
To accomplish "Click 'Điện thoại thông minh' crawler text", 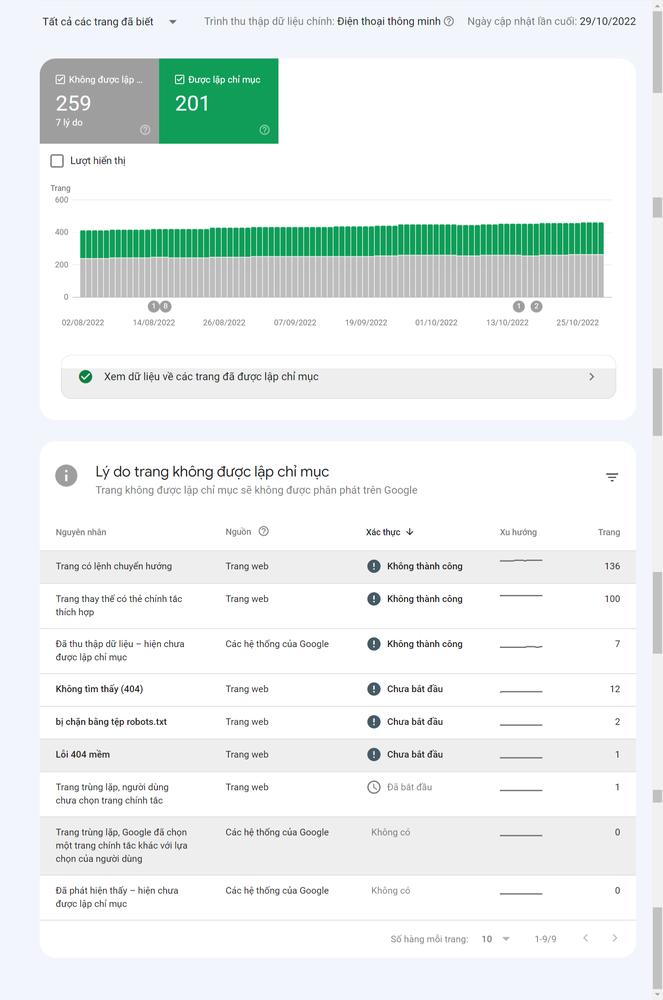I will pos(389,22).
